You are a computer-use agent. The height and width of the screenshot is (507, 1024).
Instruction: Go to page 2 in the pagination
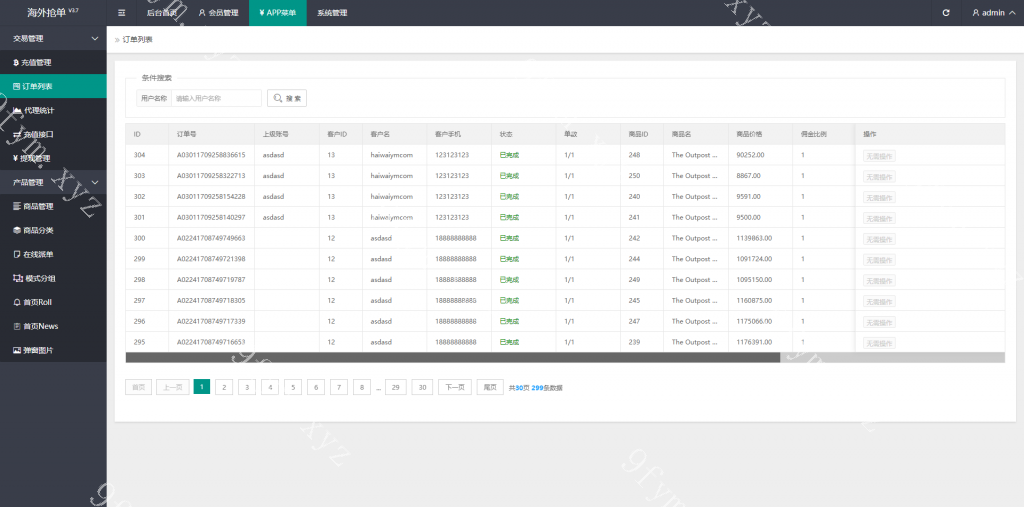224,387
